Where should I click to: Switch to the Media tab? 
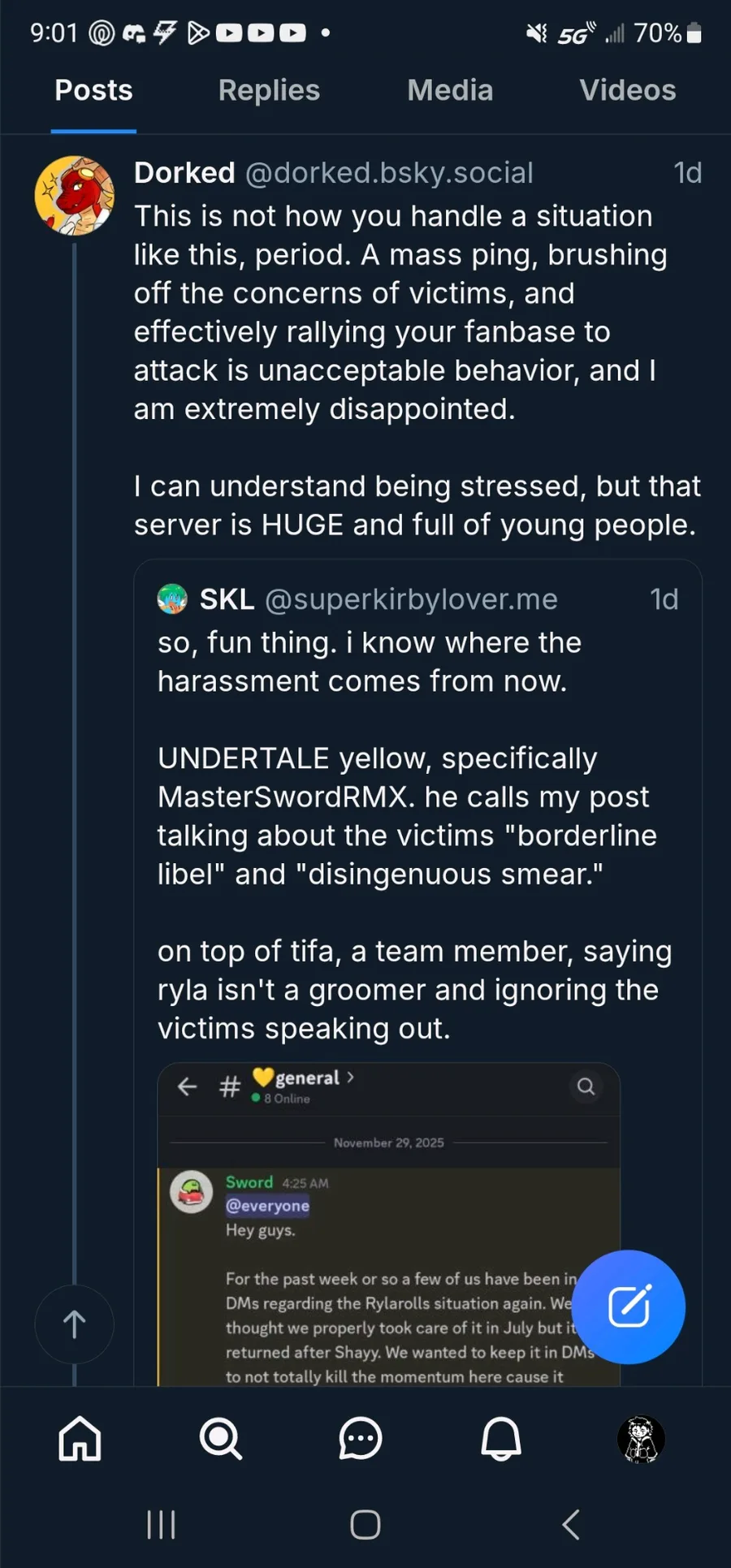[450, 90]
